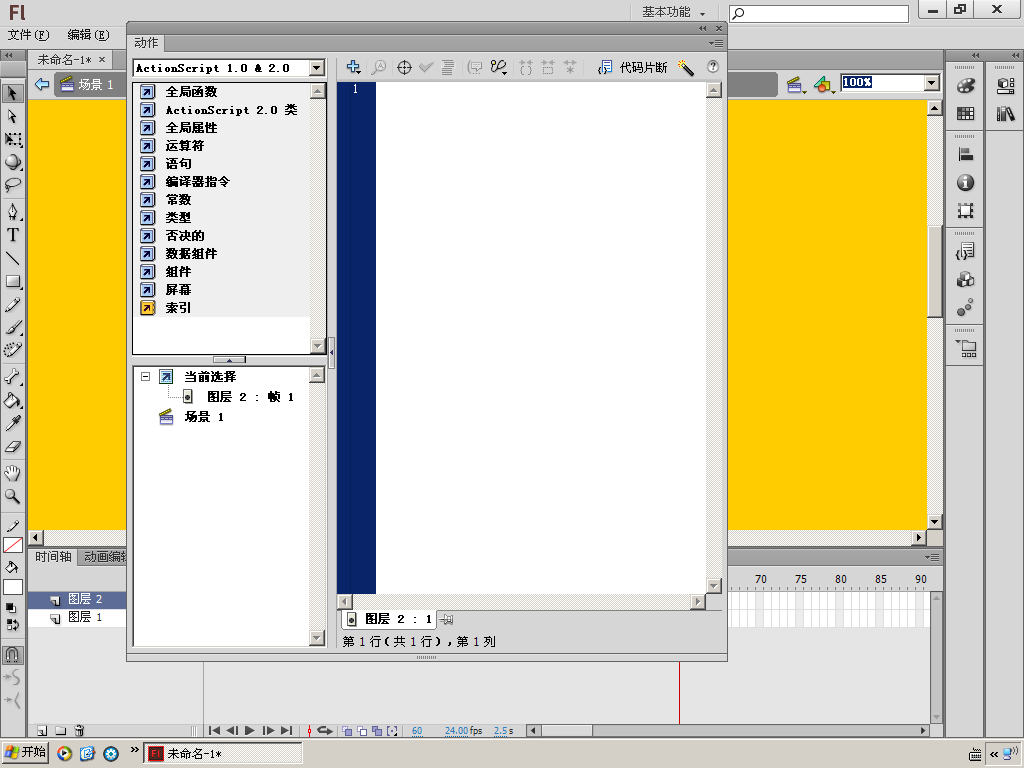
Task: Open the stage zoom 100% dropdown
Action: pos(932,83)
